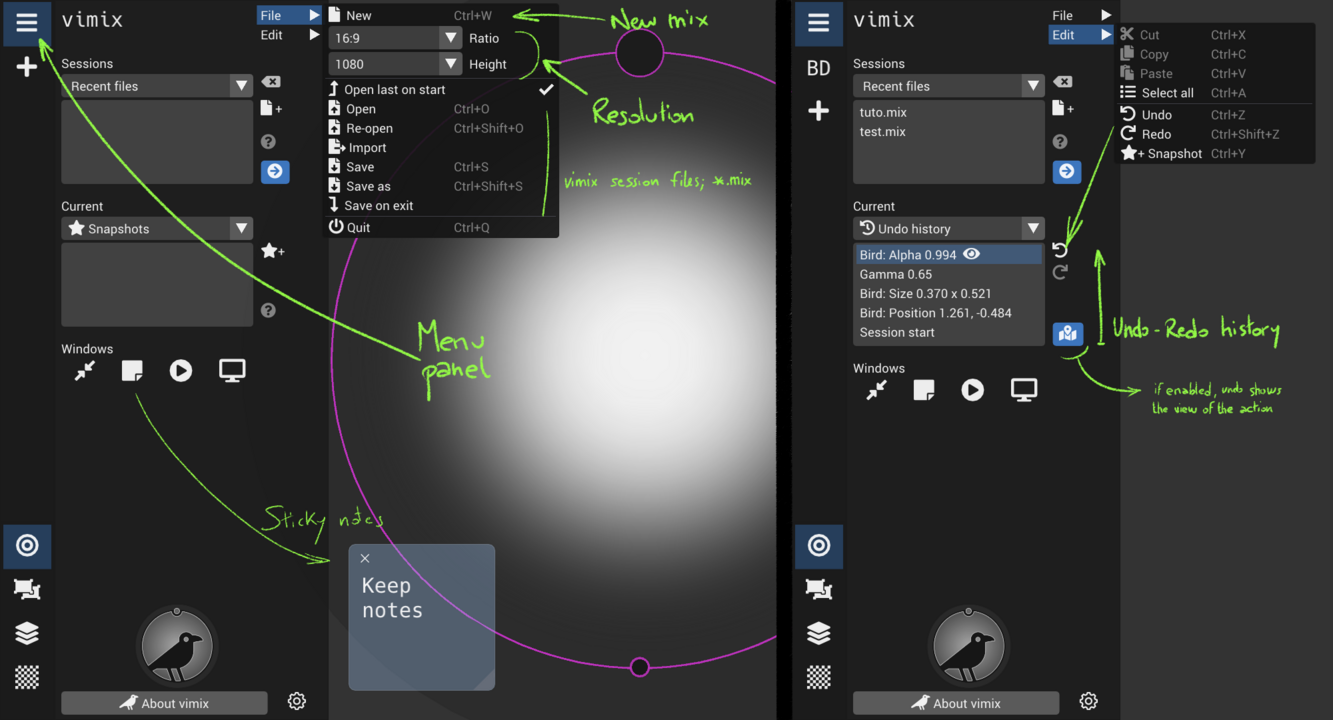Expand Edit menu in left window
Screen dimensions: 1333x720
[289, 35]
